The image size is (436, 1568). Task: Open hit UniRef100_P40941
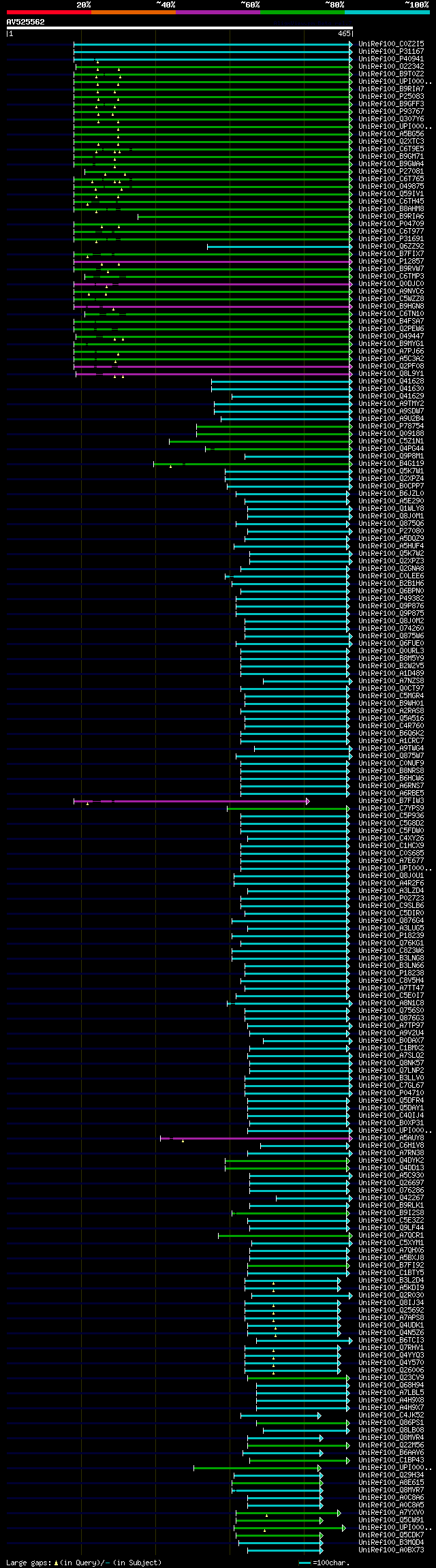pos(391,59)
